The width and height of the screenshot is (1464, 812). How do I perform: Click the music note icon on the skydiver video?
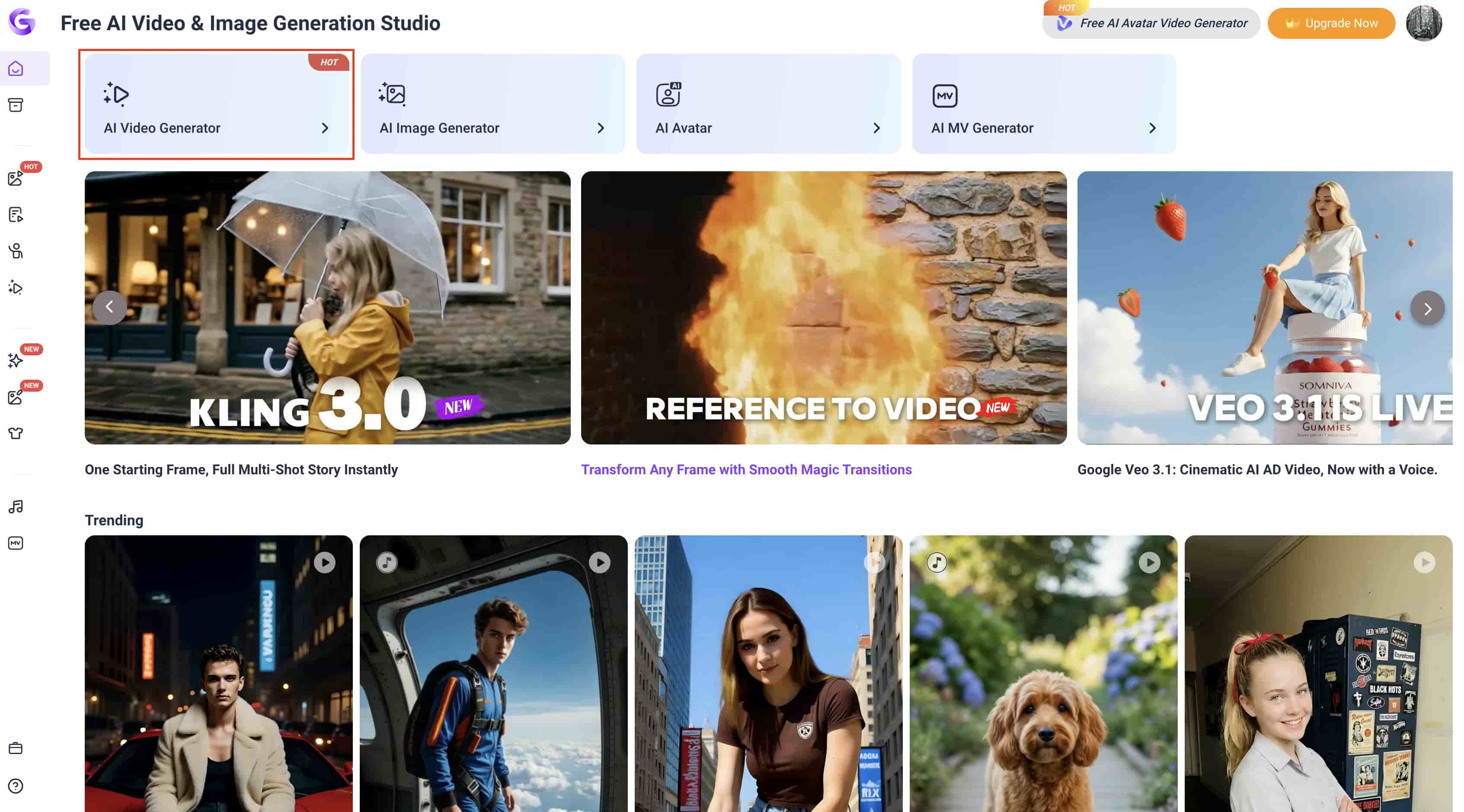[x=387, y=563]
